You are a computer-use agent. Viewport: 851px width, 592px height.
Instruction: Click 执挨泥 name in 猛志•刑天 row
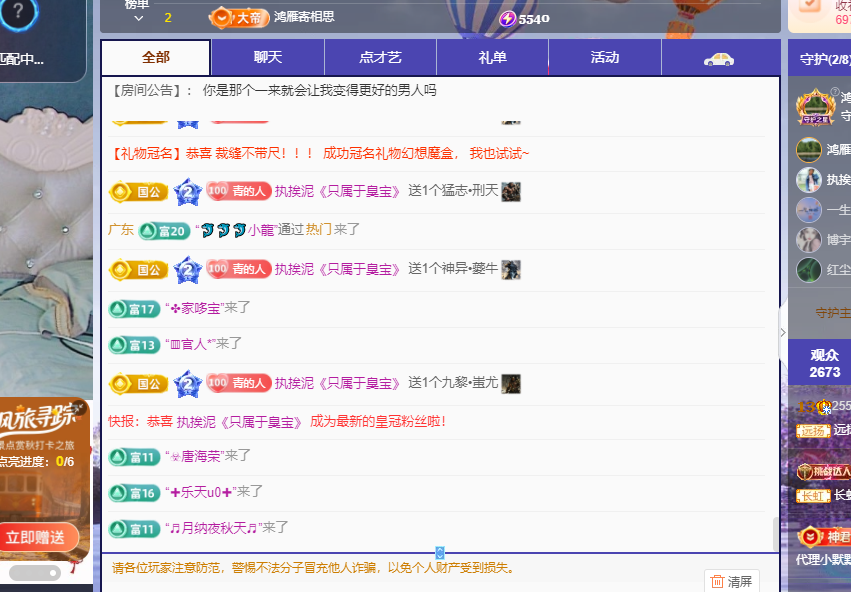338,192
